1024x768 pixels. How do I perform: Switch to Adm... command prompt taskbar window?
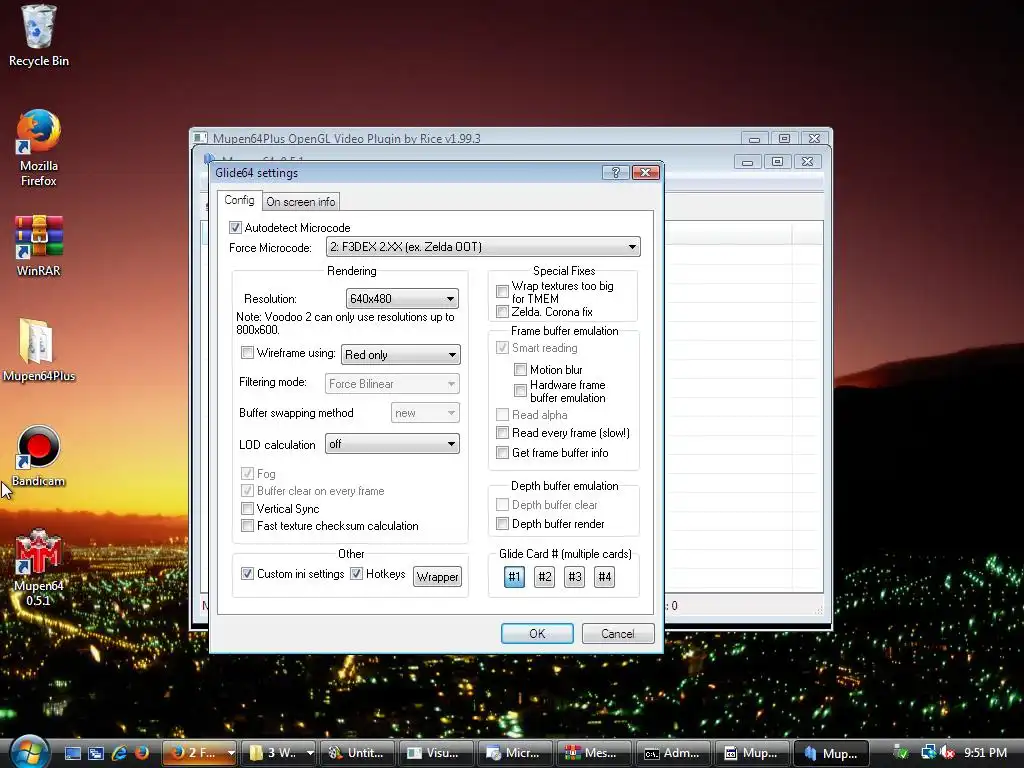pos(673,753)
